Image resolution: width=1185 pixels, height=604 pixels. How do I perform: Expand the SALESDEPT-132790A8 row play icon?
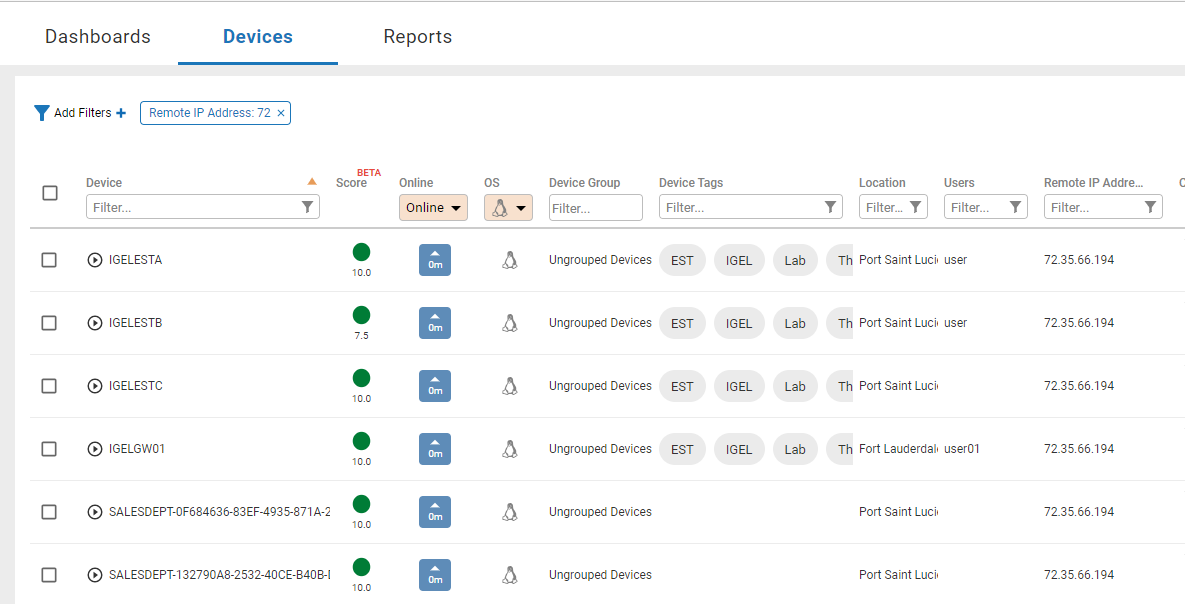tap(94, 575)
